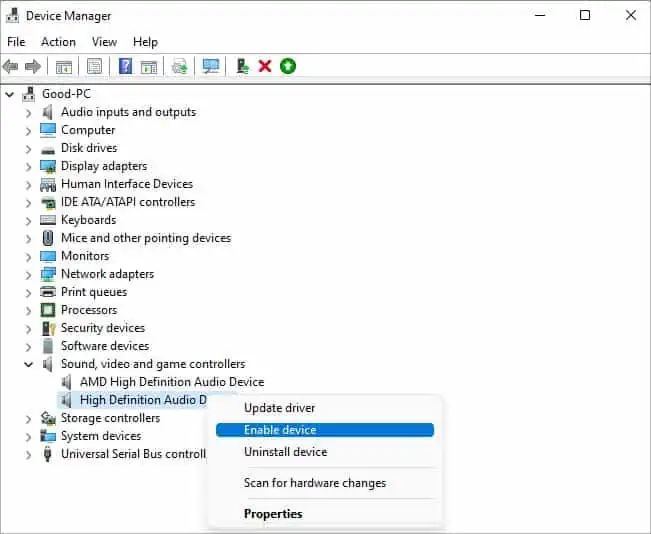Click the Good-PC computer icon
The width and height of the screenshot is (651, 534).
(x=29, y=94)
